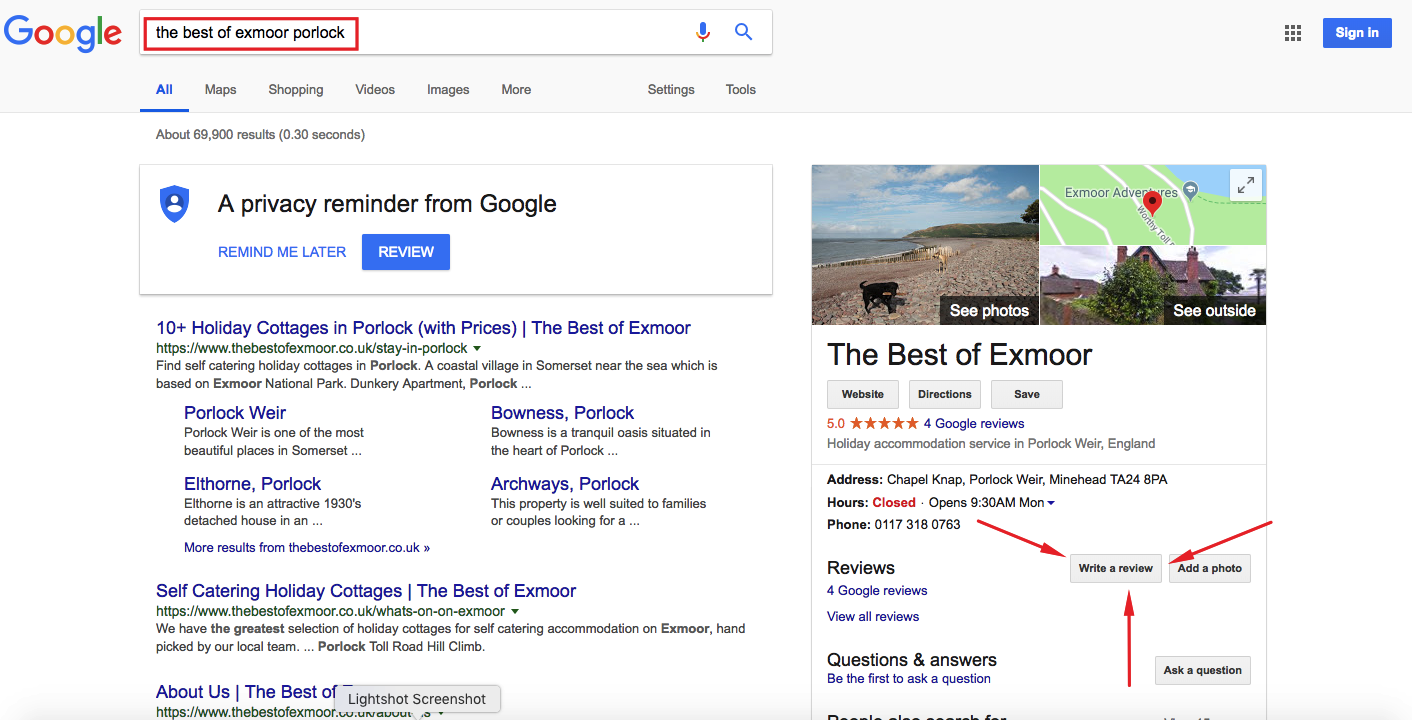
Task: Click the Directions button
Action: coord(945,394)
